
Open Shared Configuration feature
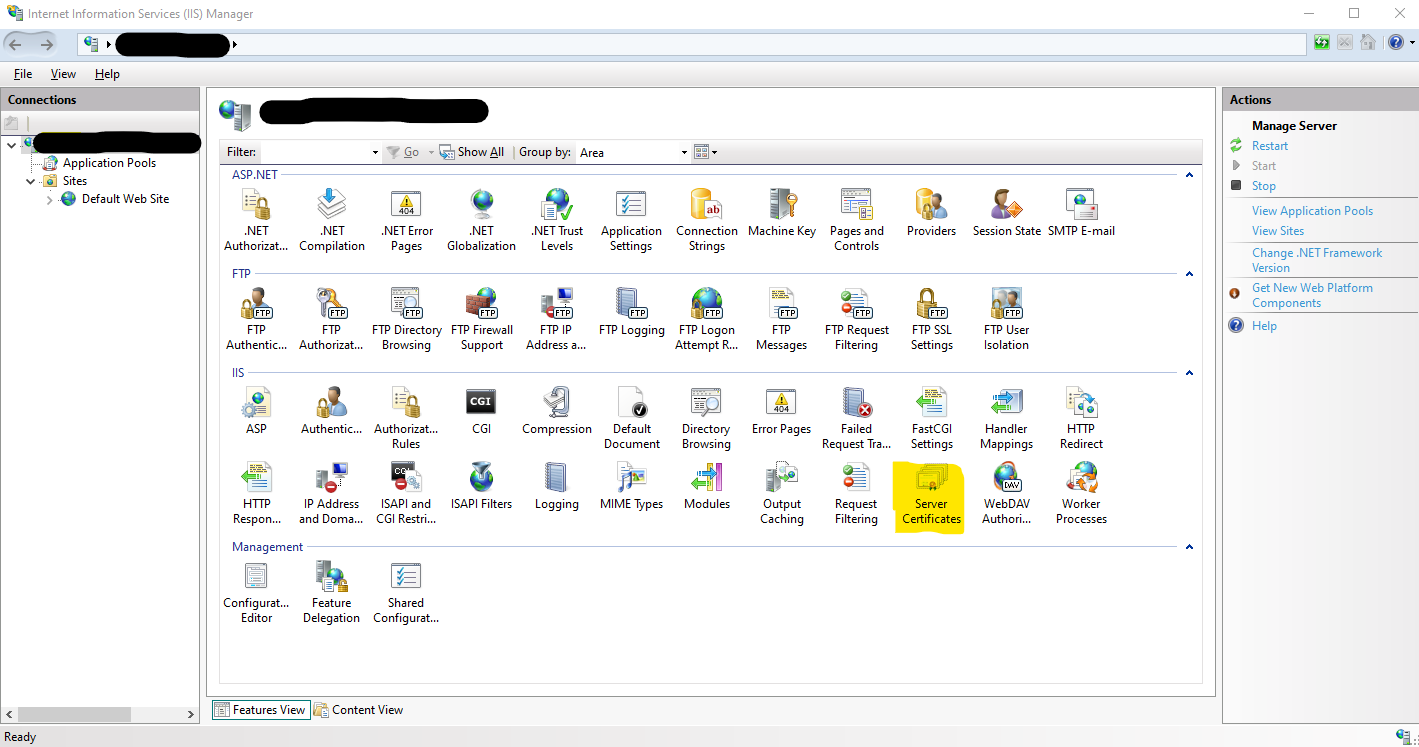point(406,592)
